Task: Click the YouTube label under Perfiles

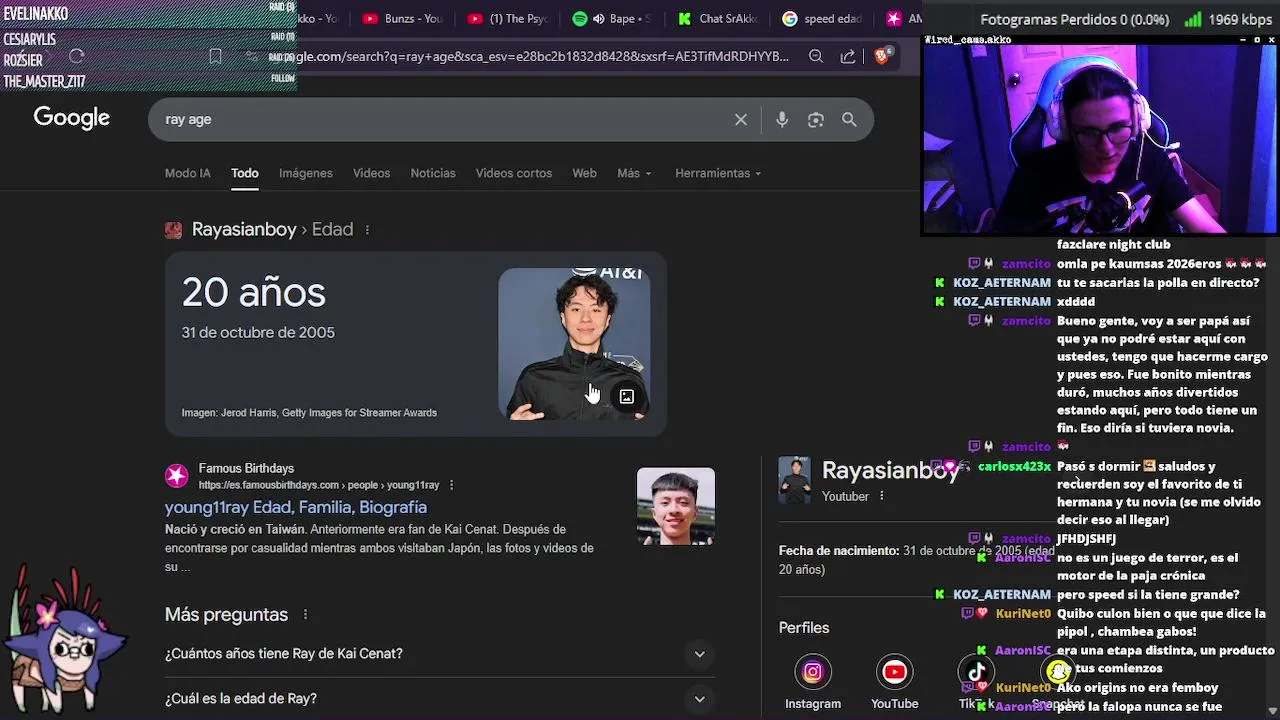Action: 894,704
